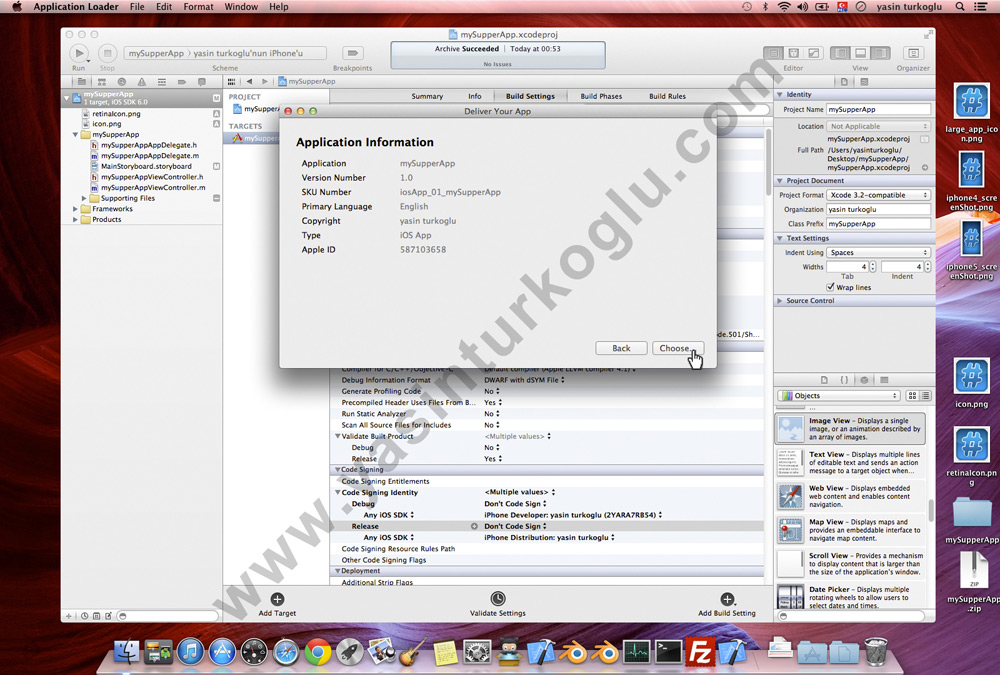
Task: Open the Window menu
Action: (241, 6)
